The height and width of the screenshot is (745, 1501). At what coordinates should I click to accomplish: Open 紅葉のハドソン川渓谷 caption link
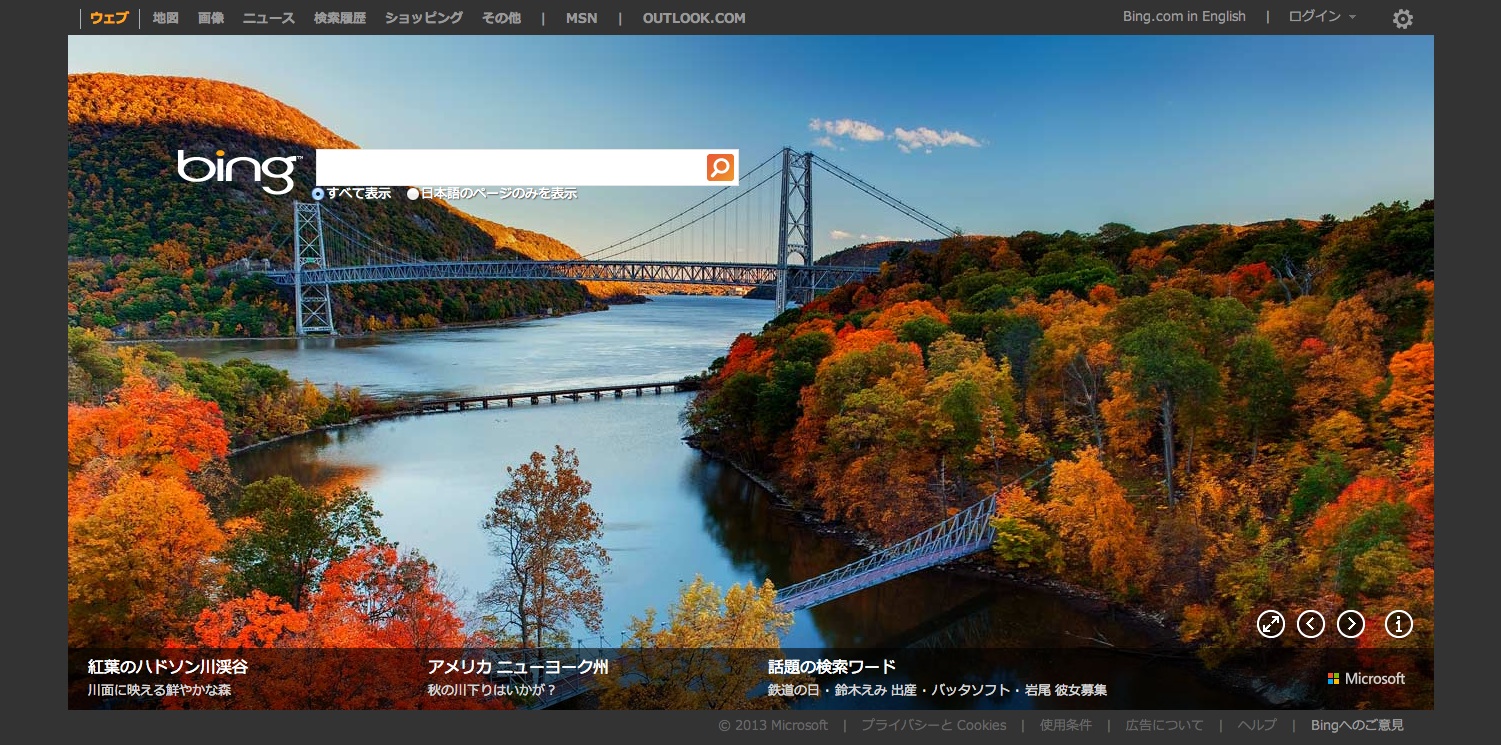coord(167,667)
